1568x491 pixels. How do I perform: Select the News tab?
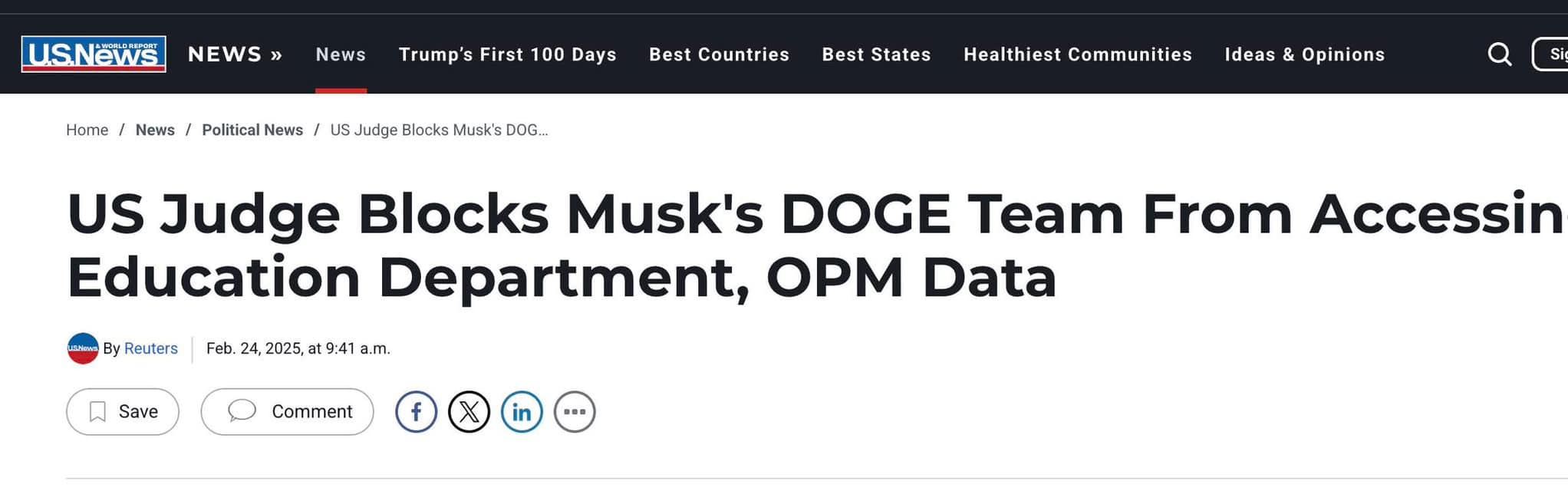pos(341,54)
